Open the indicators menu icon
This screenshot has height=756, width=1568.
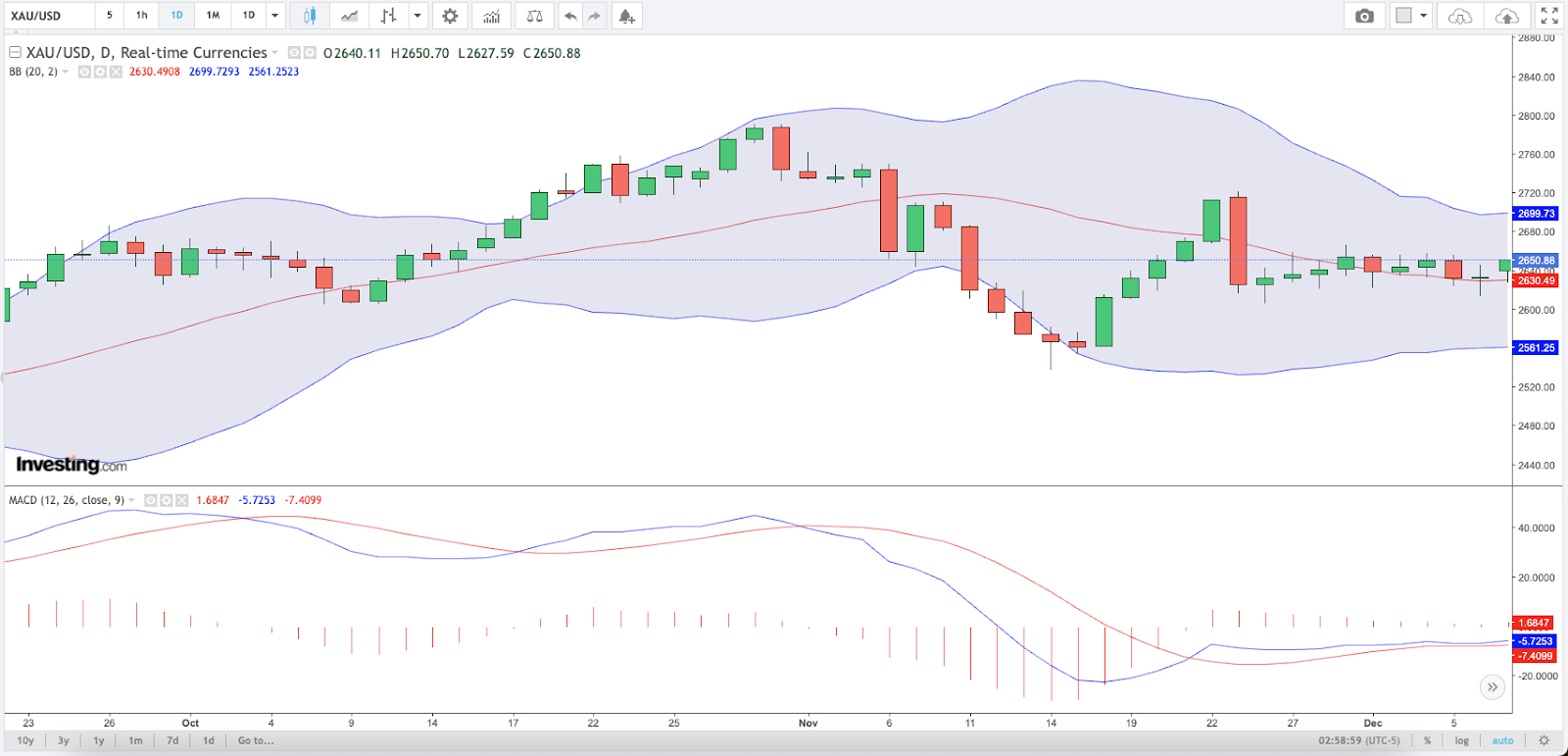(491, 16)
